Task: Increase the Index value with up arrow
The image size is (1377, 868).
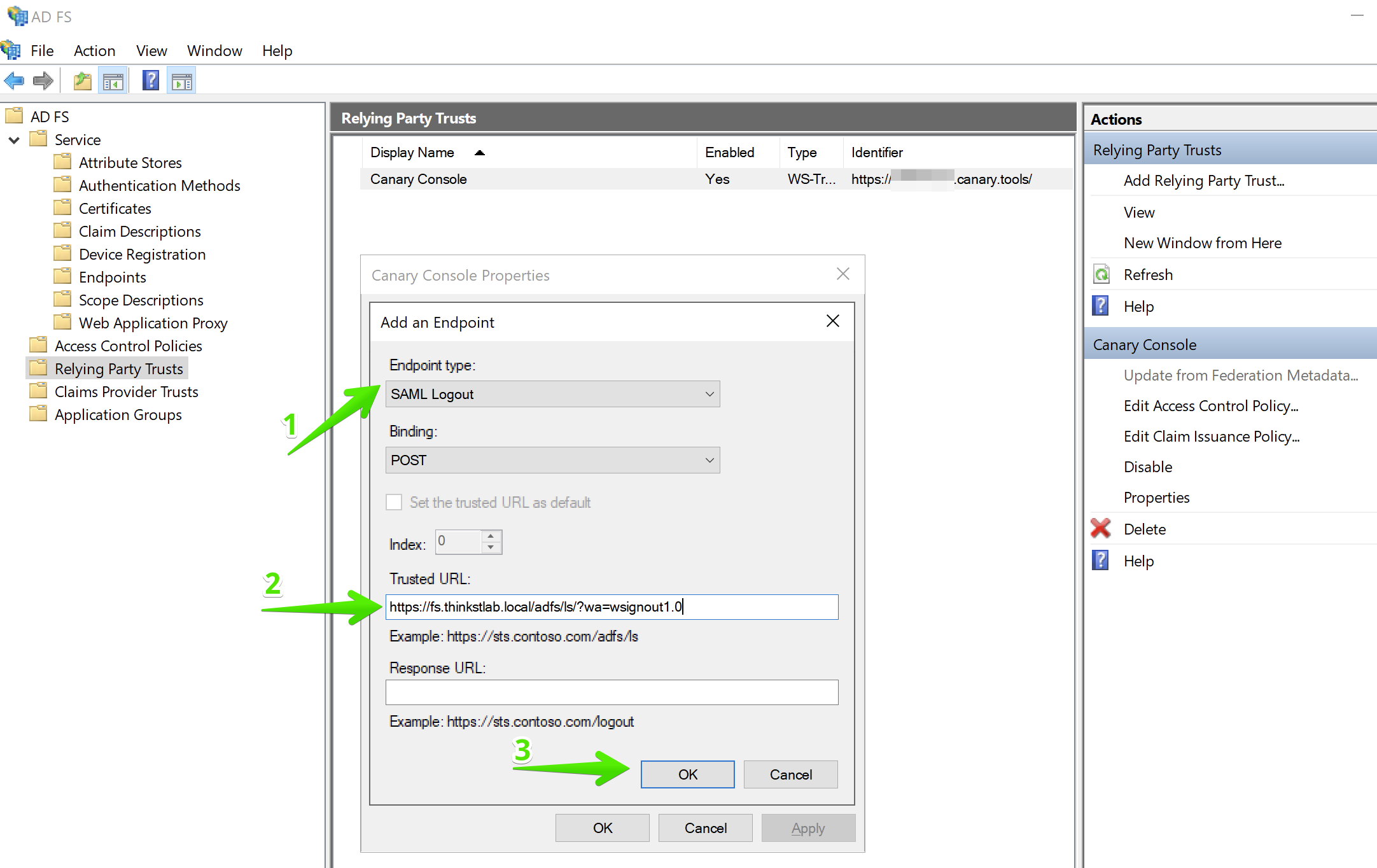Action: 491,536
